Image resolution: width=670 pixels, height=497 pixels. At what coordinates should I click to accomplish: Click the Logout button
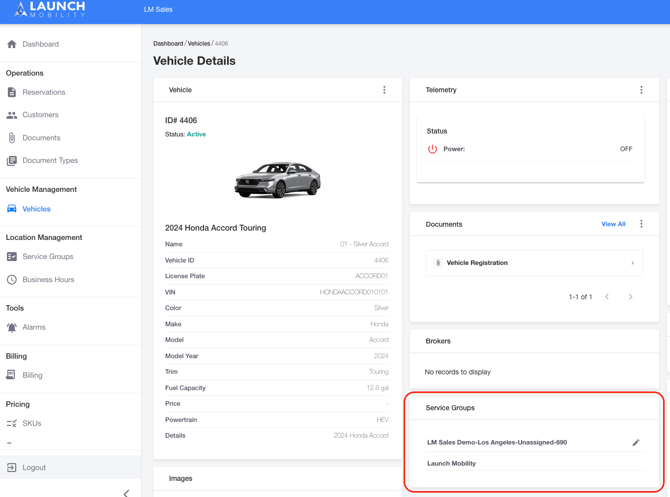[71, 468]
